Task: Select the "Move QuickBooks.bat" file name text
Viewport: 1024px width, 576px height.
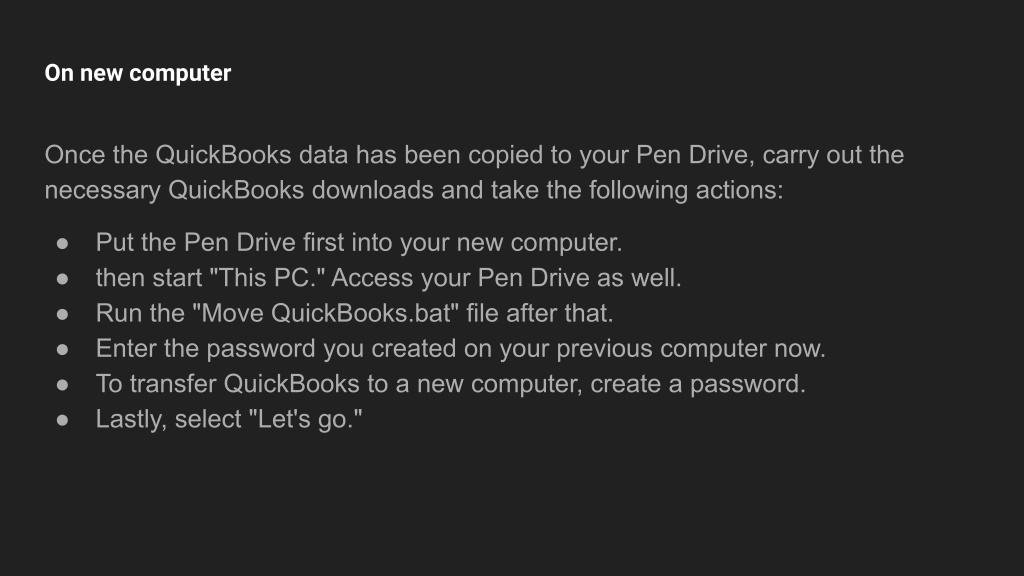Action: pyautogui.click(x=327, y=313)
